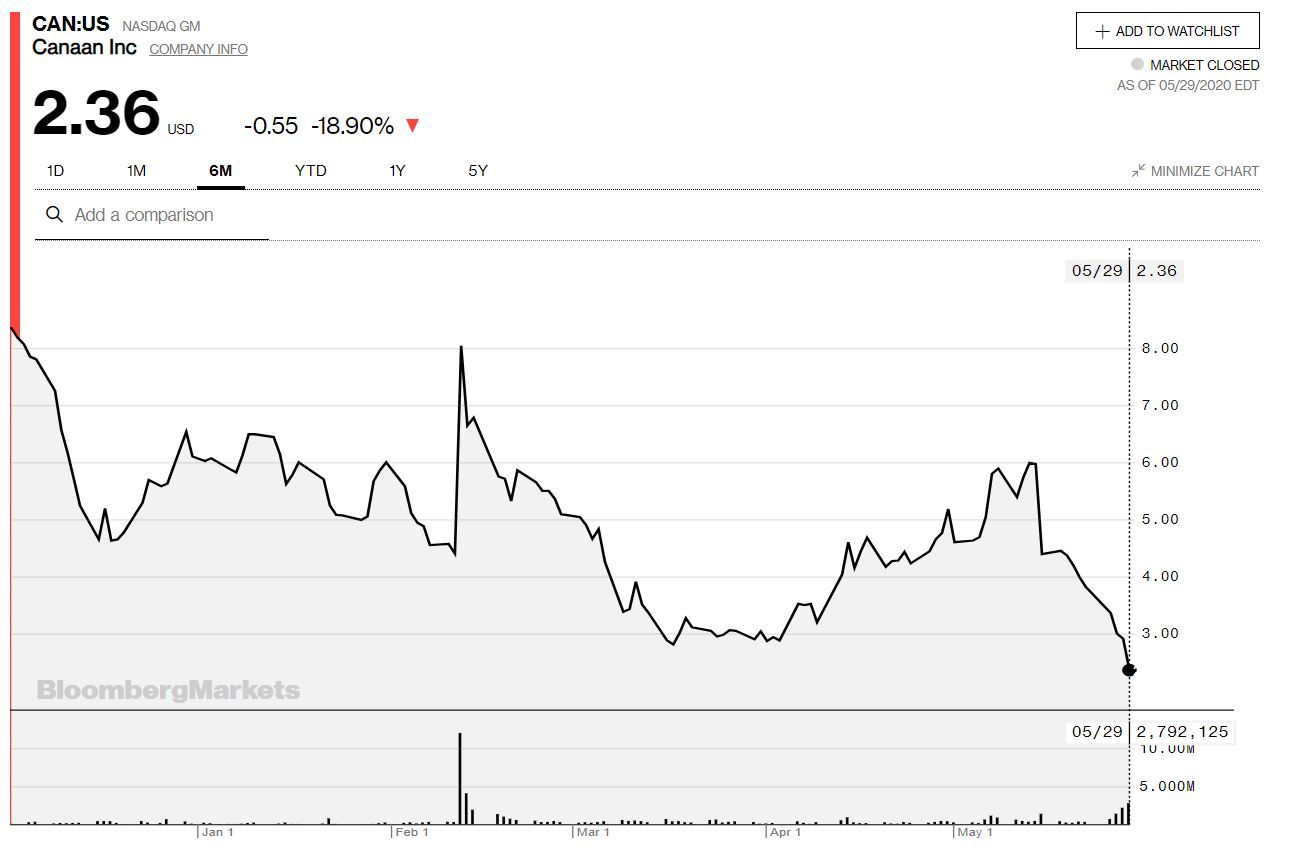This screenshot has width=1290, height=859.
Task: Click the -0.55 change value
Action: 271,126
